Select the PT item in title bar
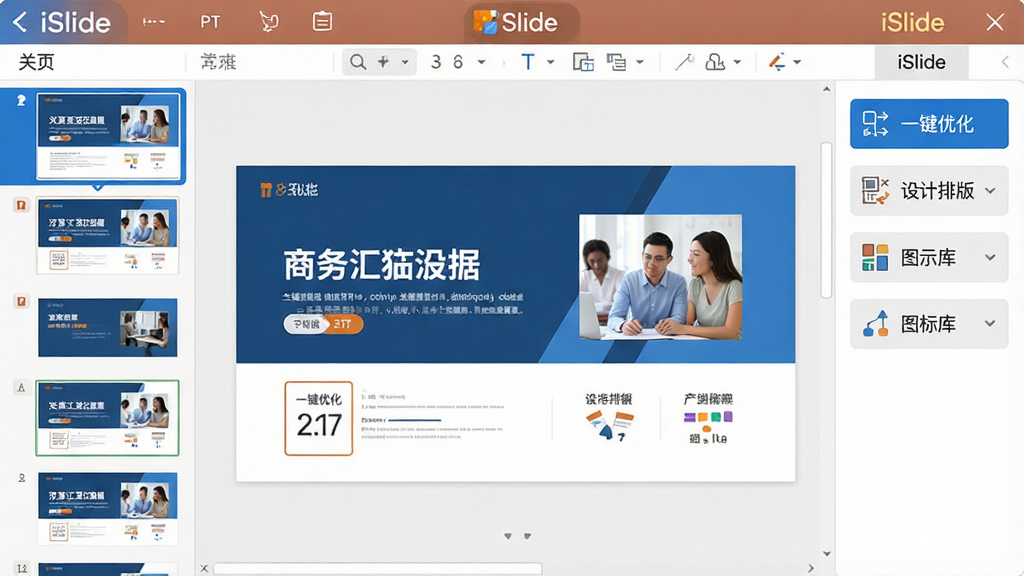 pos(210,22)
